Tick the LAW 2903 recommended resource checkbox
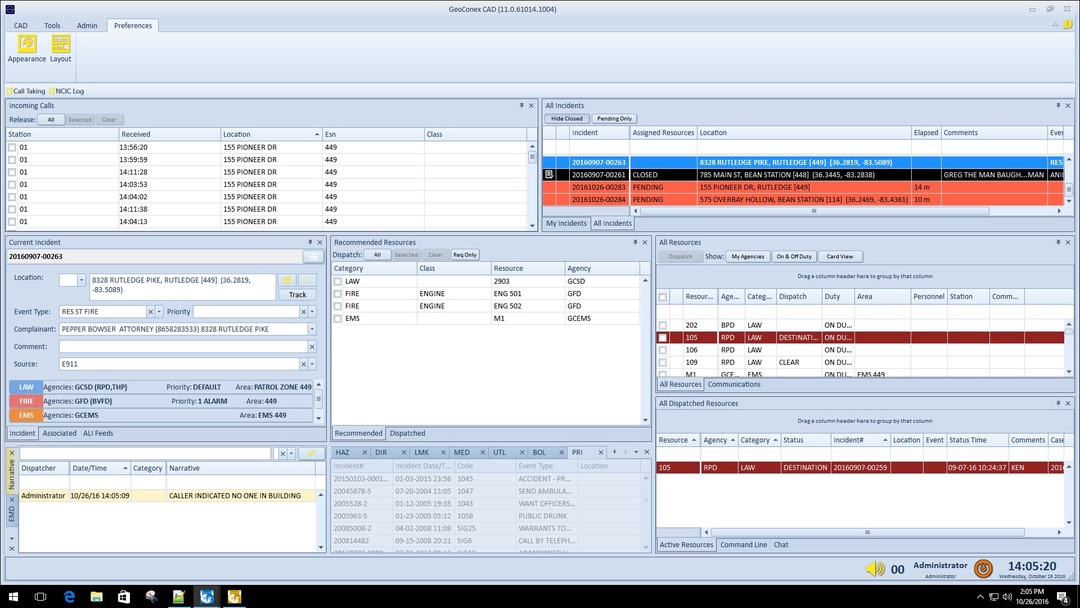Screen dimensions: 1080x608 click(338, 282)
